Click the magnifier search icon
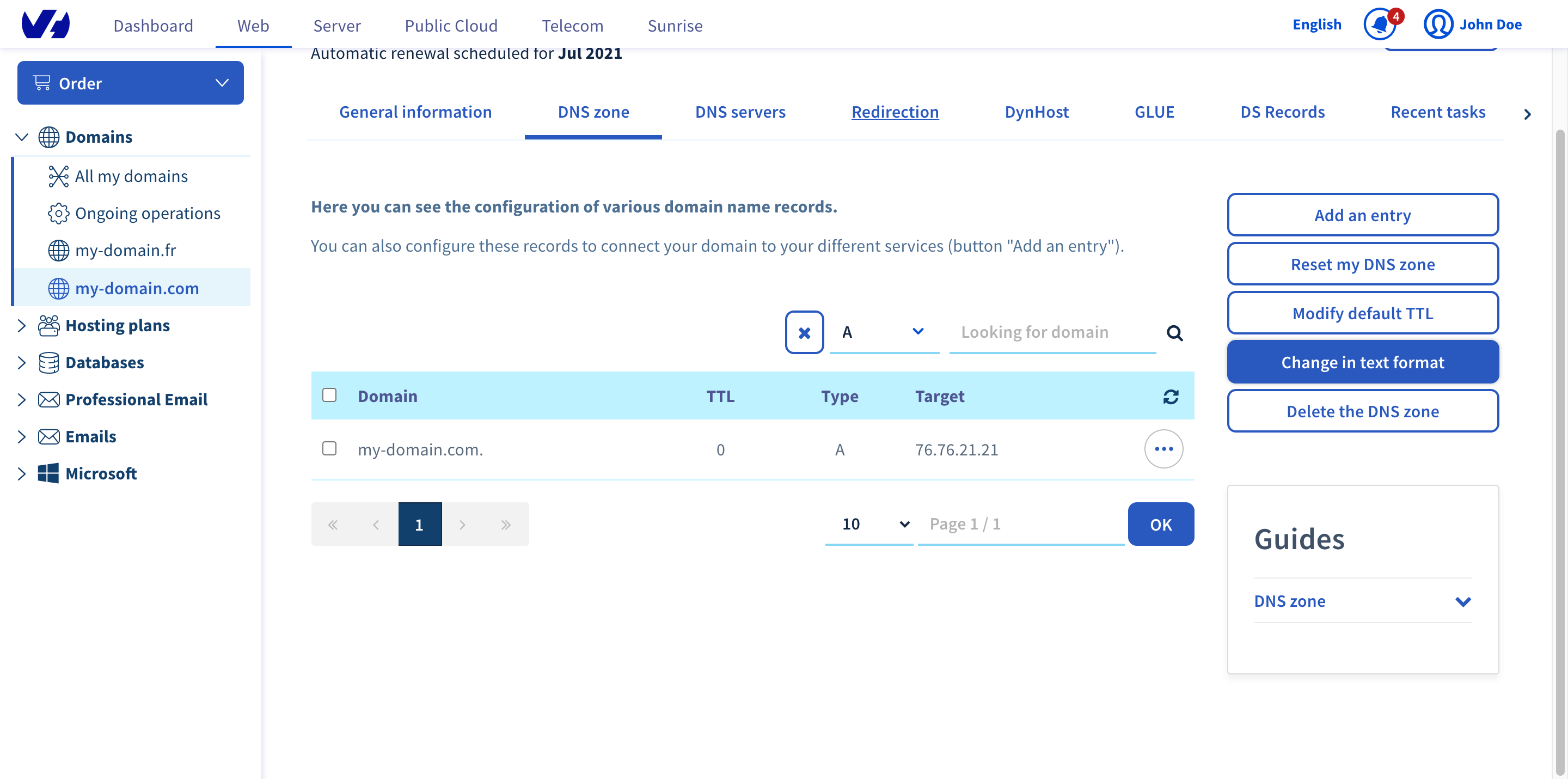 coord(1174,333)
